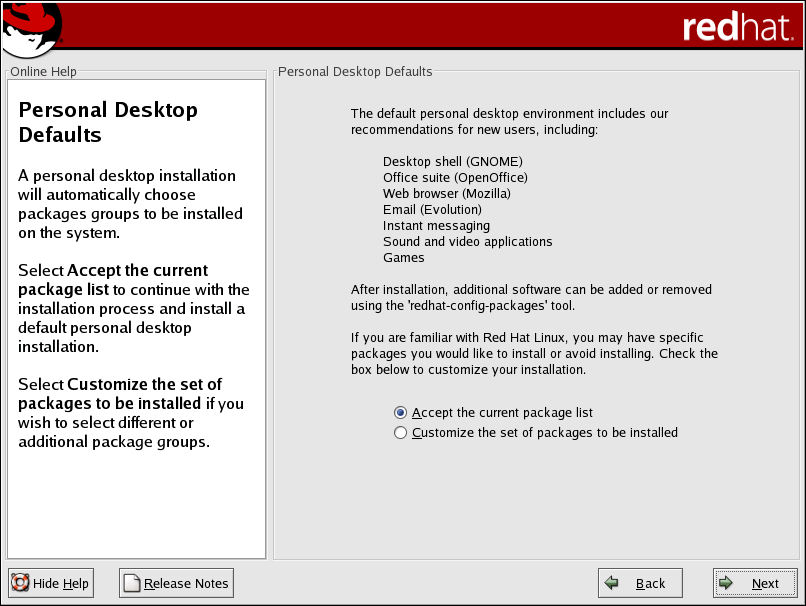
Task: Select the Customize the set of packages radio
Action: pos(401,433)
